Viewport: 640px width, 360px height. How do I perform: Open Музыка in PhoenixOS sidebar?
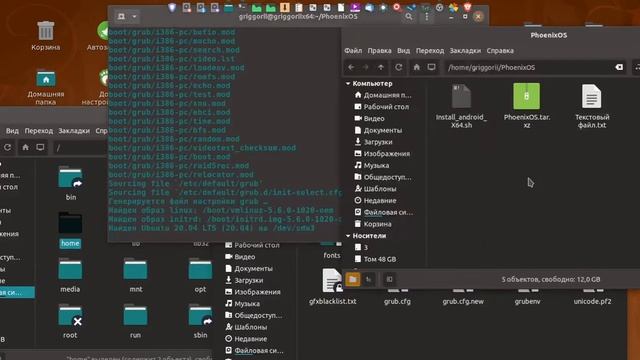coord(372,165)
